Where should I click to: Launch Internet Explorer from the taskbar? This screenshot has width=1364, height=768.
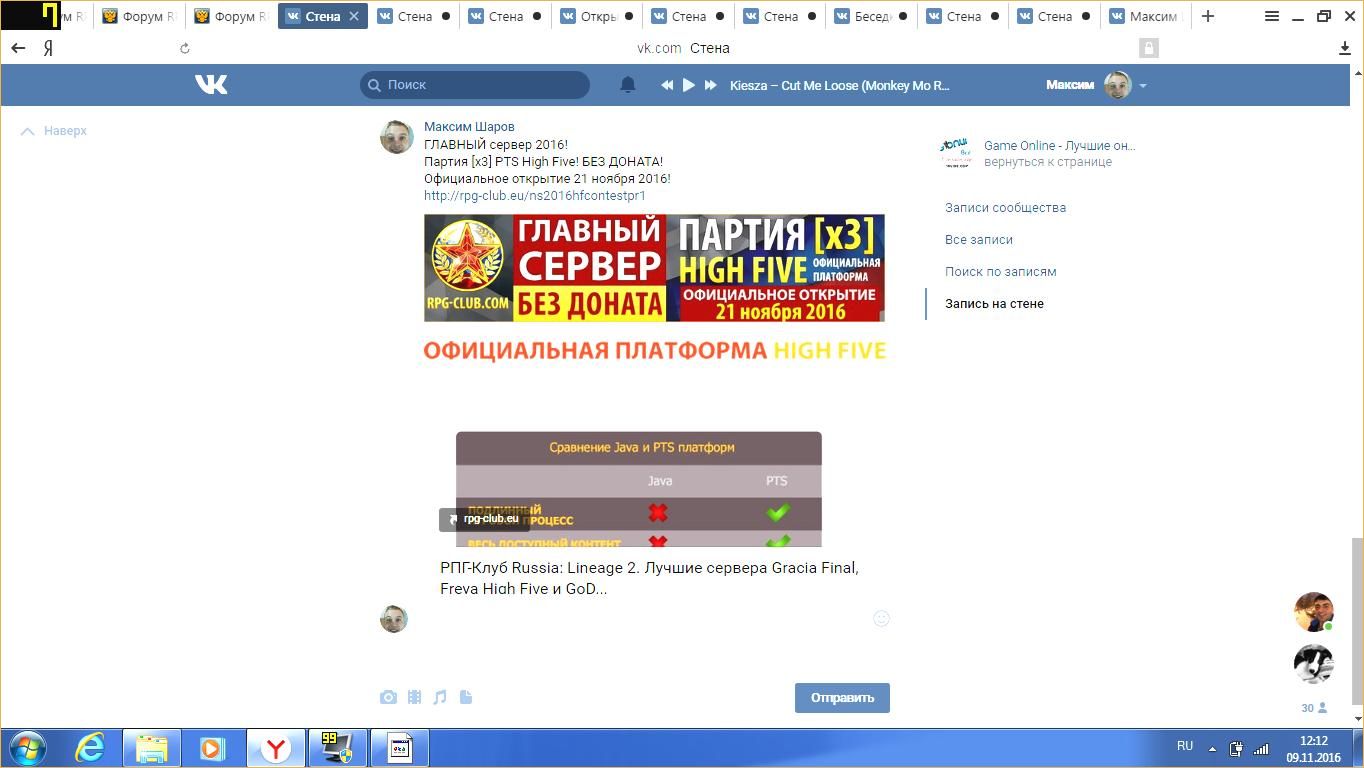90,748
